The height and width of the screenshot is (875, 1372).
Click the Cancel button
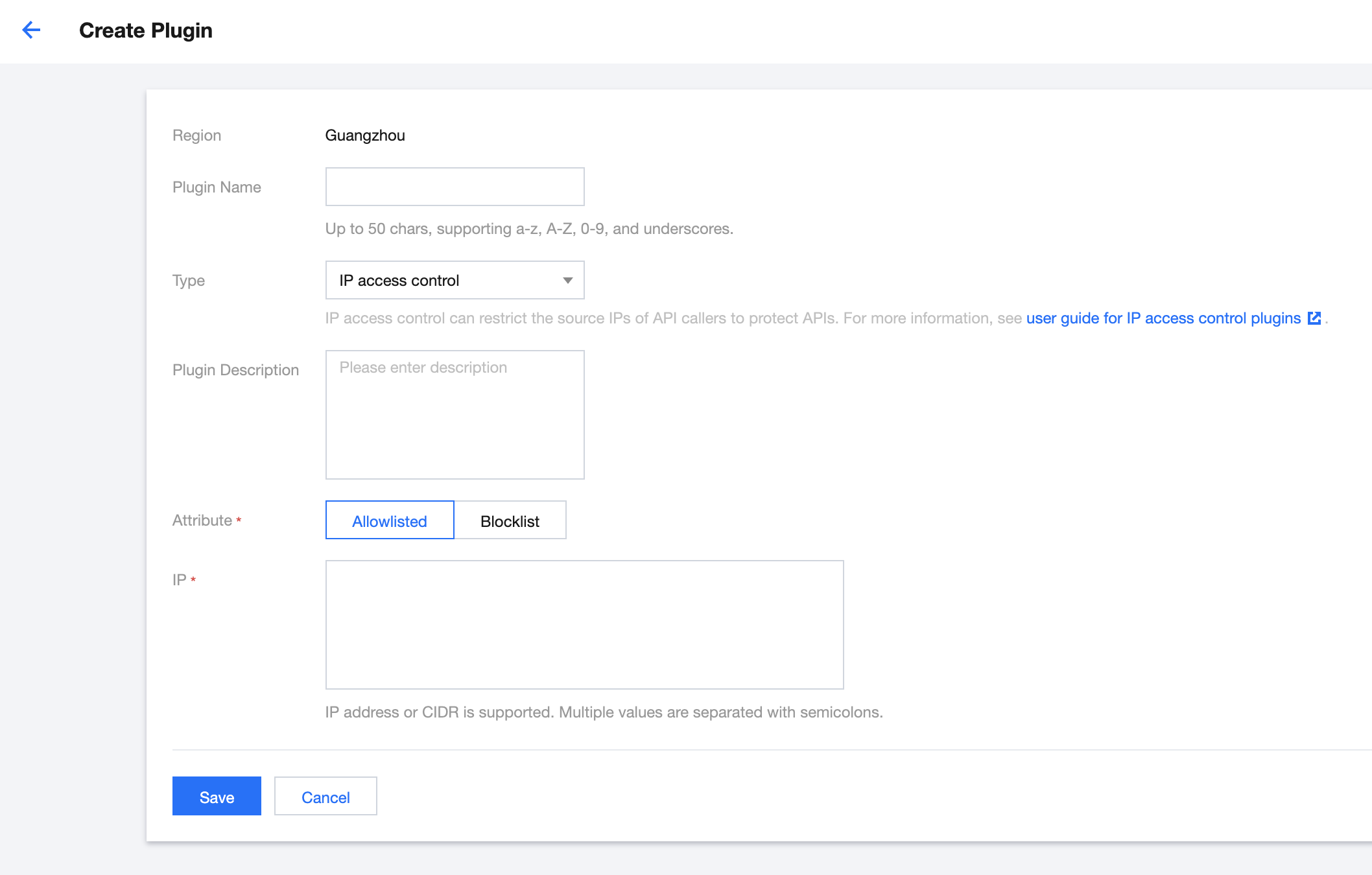(x=325, y=797)
